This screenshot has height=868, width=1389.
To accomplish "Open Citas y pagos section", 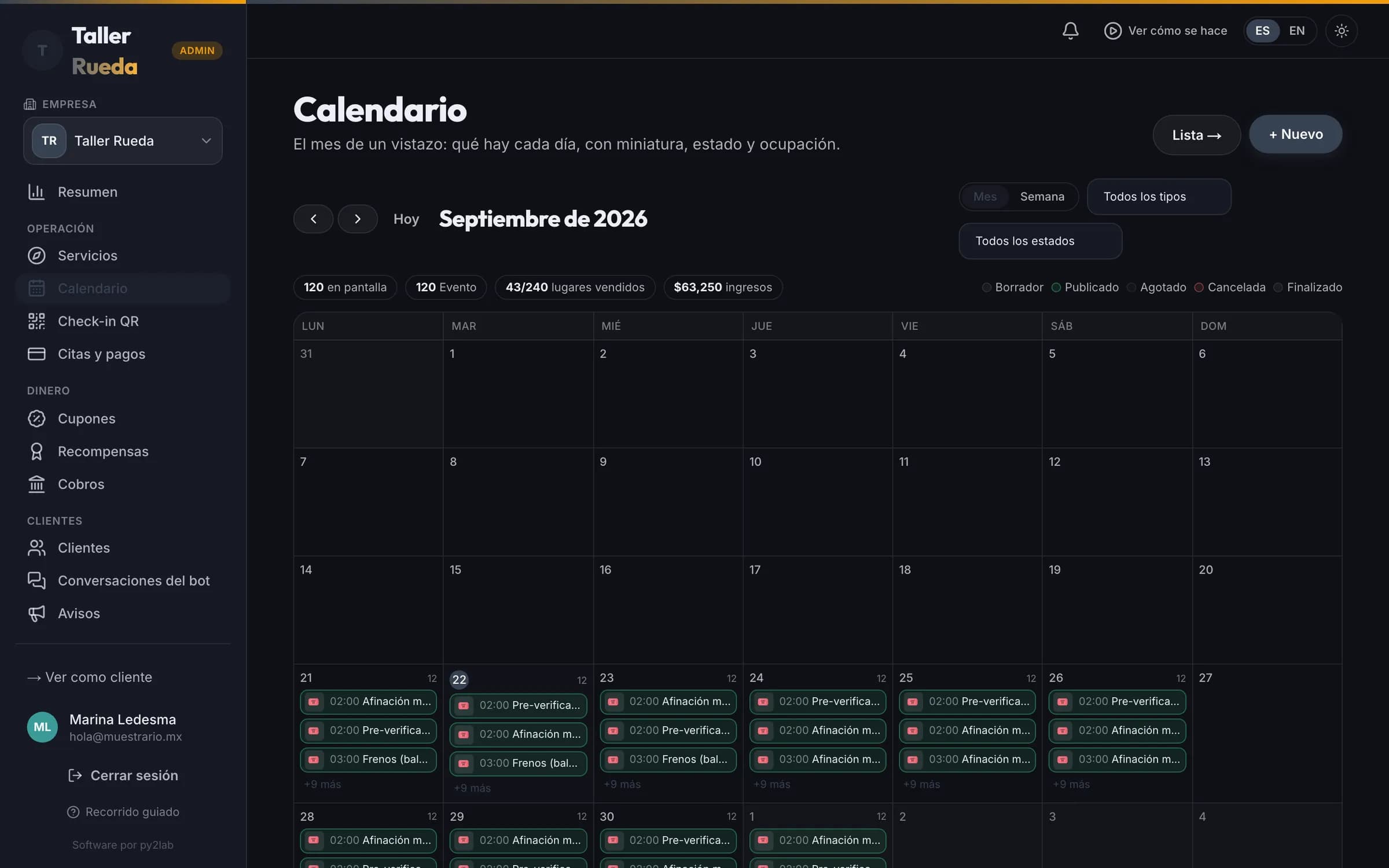I will [123, 354].
